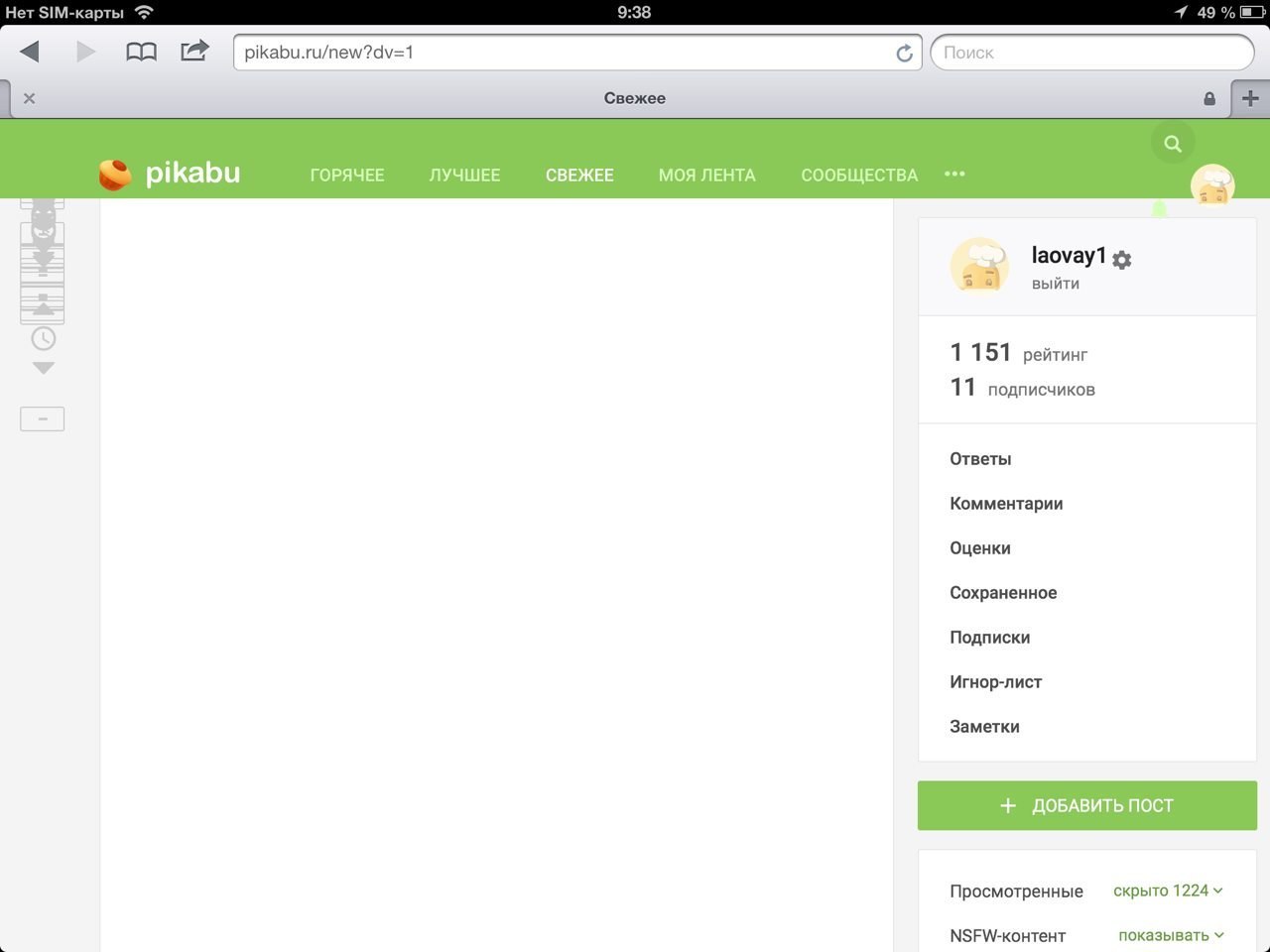Click the down triangle below the clock
Screen dimensions: 1270x952
[43, 368]
